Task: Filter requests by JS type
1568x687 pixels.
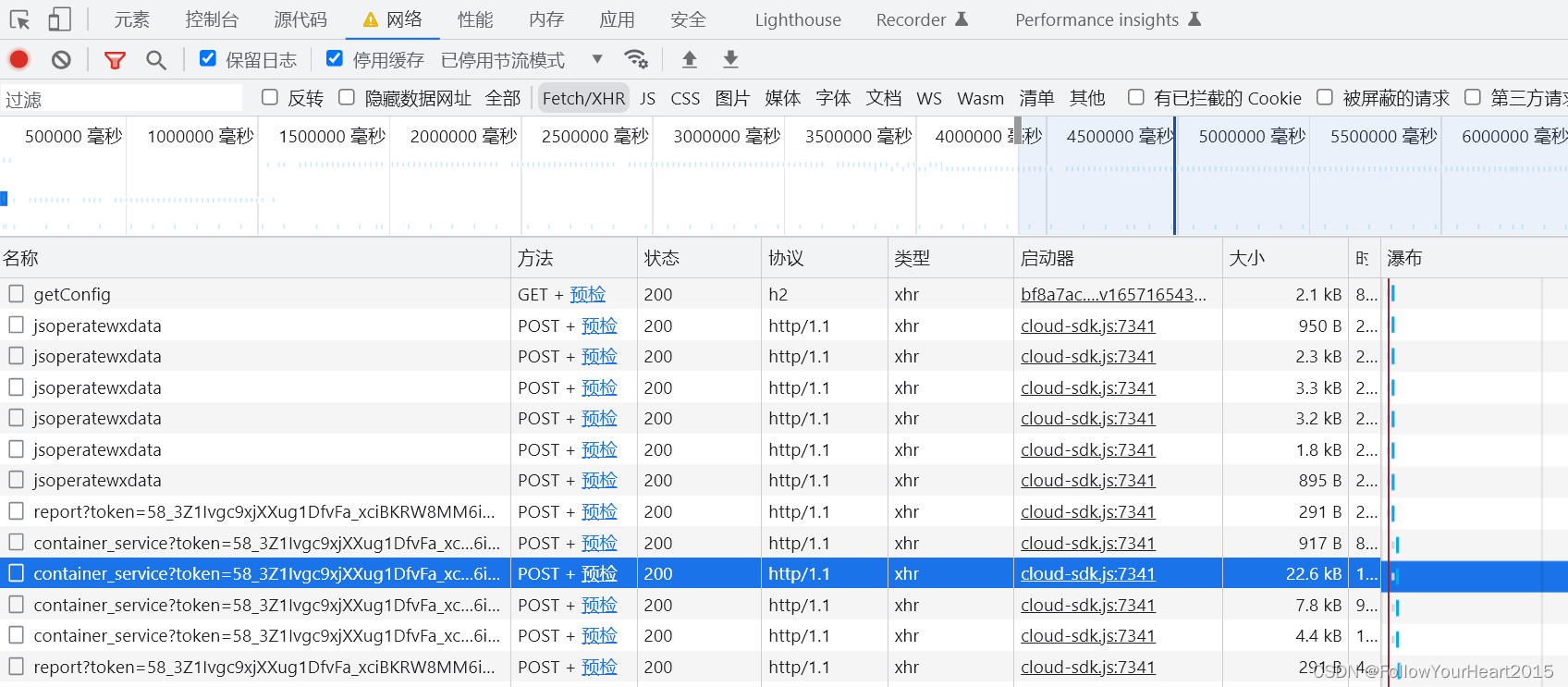Action: coord(647,98)
